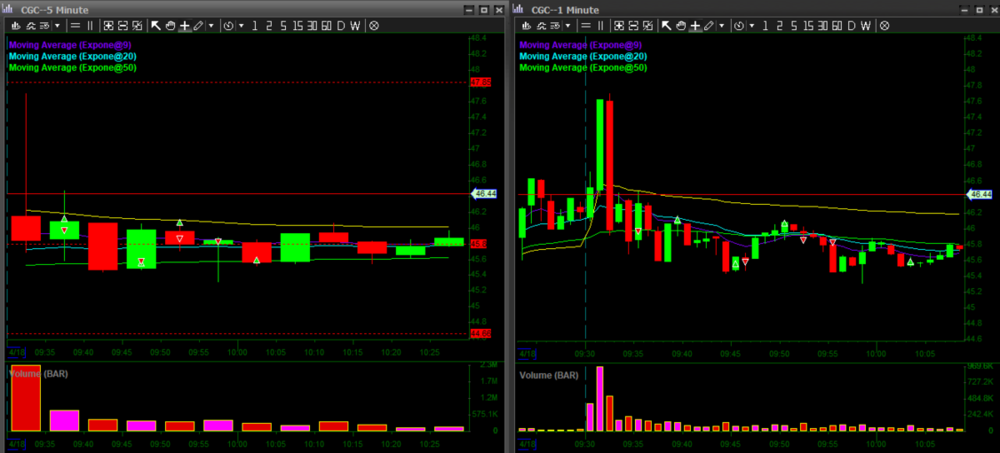
Task: Set 5 Minute chart to Daily (D) timeframe
Action: point(342,25)
